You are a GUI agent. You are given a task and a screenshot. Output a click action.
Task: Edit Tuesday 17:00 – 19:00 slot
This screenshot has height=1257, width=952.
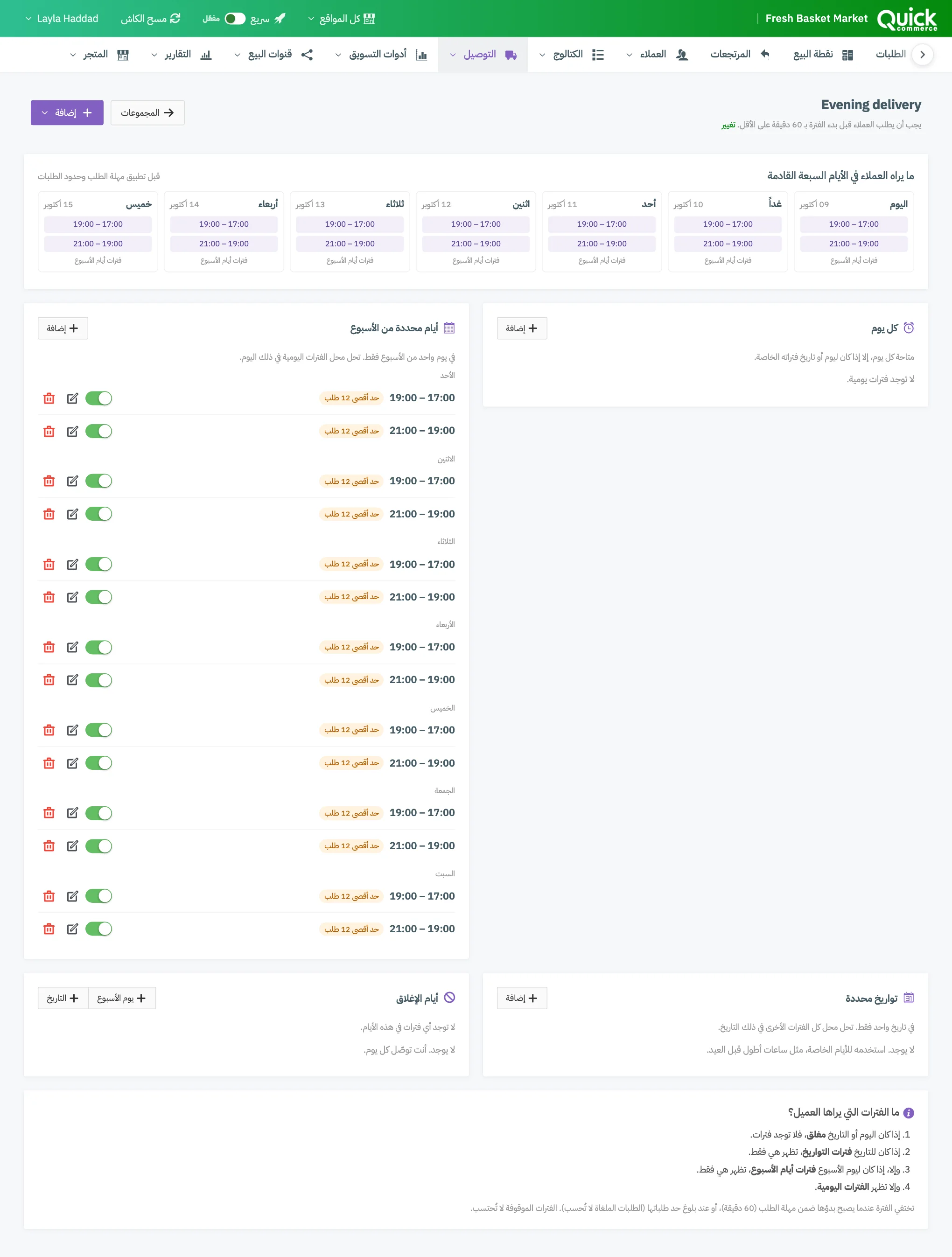[x=72, y=564]
